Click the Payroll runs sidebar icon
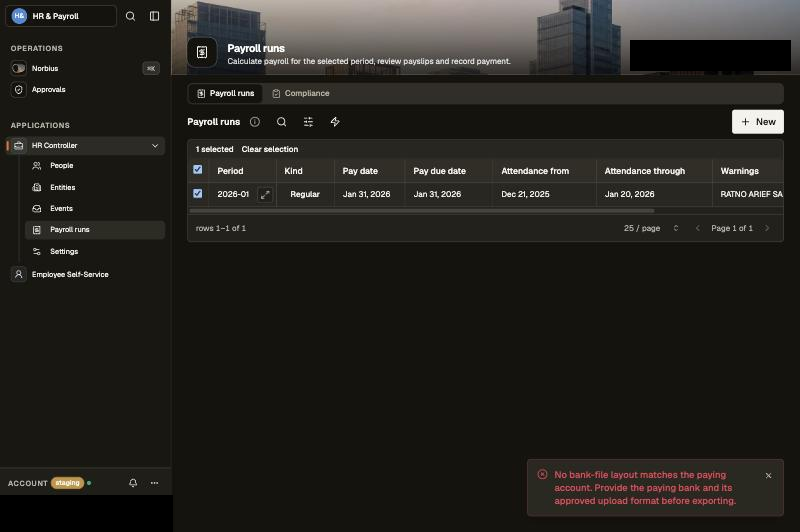This screenshot has width=800, height=532. [x=37, y=230]
